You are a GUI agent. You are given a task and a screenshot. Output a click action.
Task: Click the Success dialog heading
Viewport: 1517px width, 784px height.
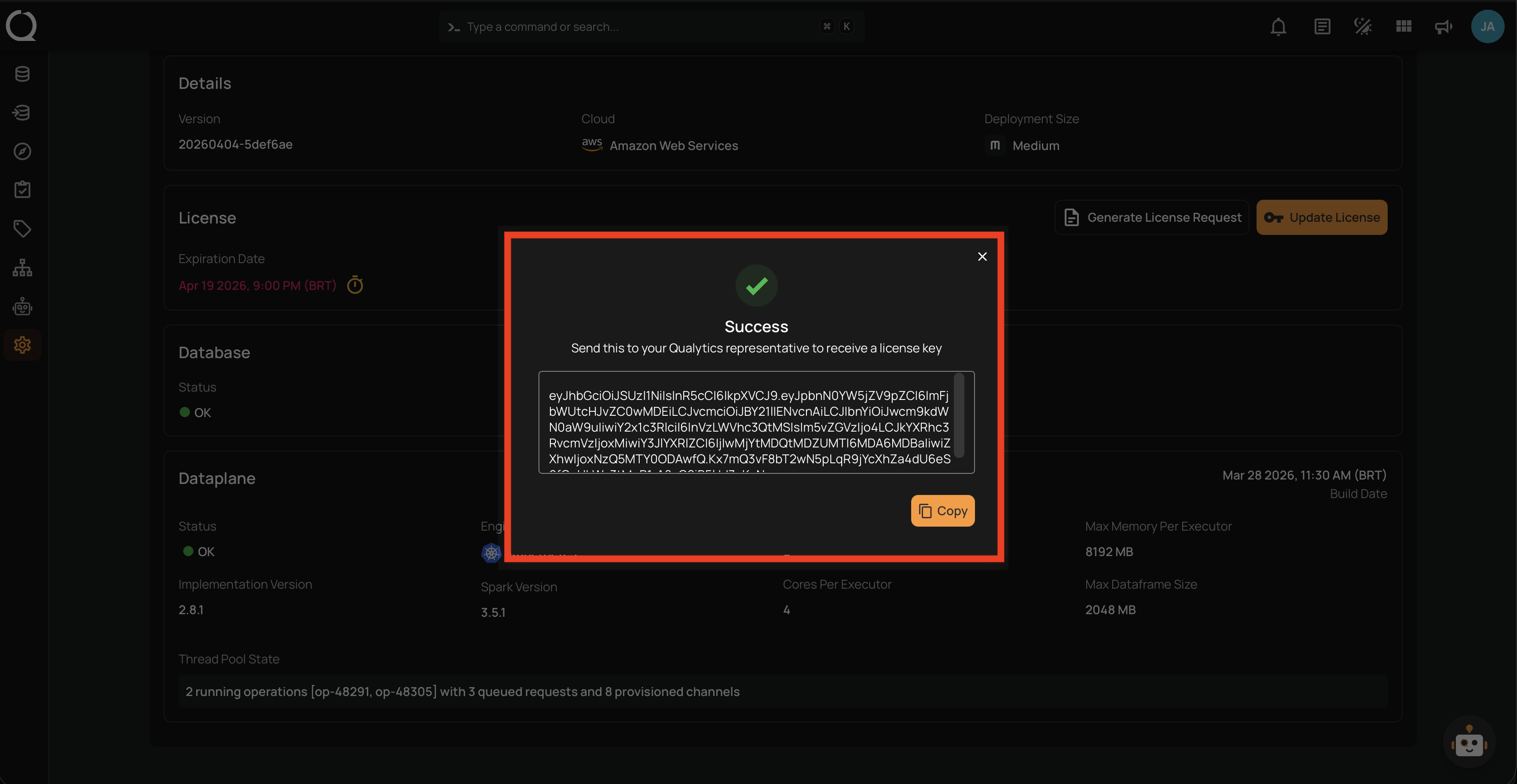click(756, 326)
